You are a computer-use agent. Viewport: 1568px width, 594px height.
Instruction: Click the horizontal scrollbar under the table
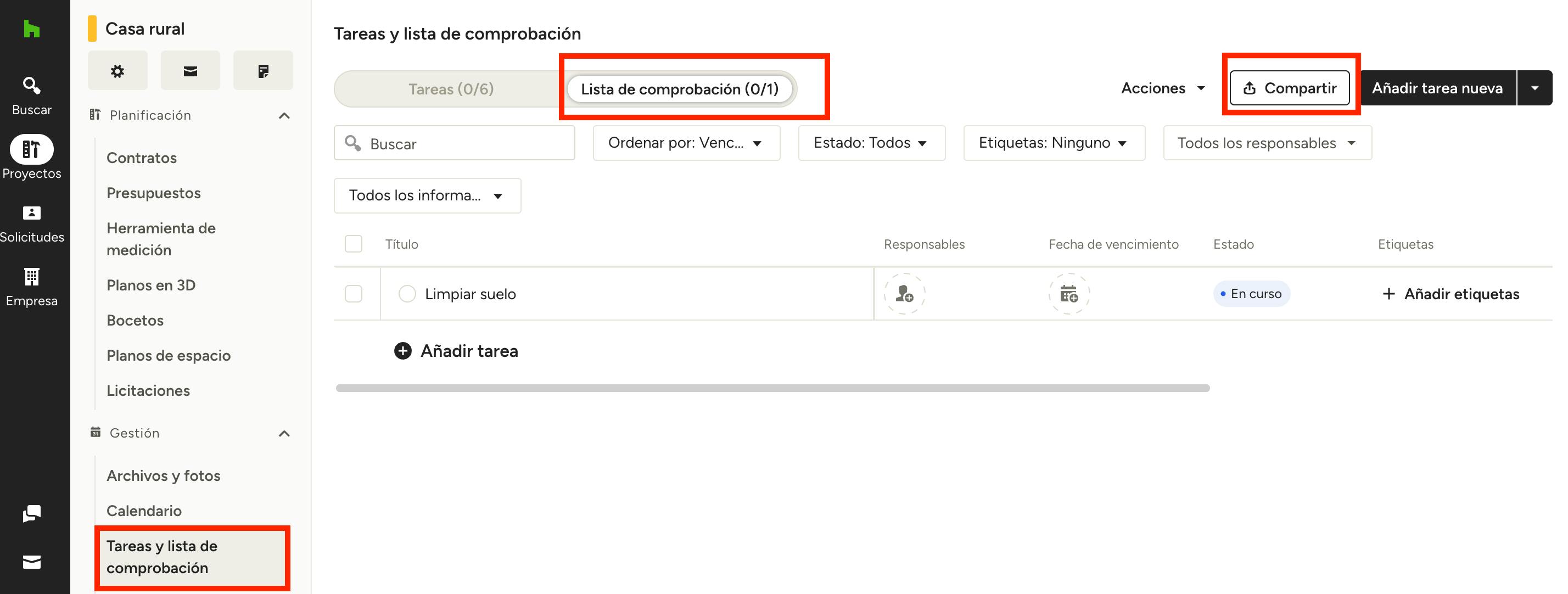[772, 388]
